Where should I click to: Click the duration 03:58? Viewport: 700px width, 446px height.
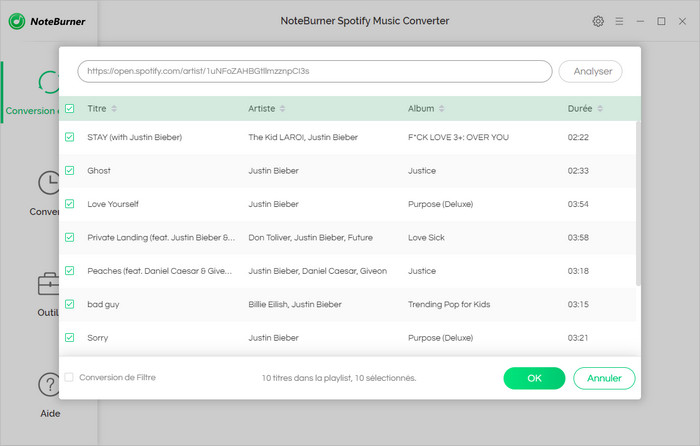(x=578, y=238)
